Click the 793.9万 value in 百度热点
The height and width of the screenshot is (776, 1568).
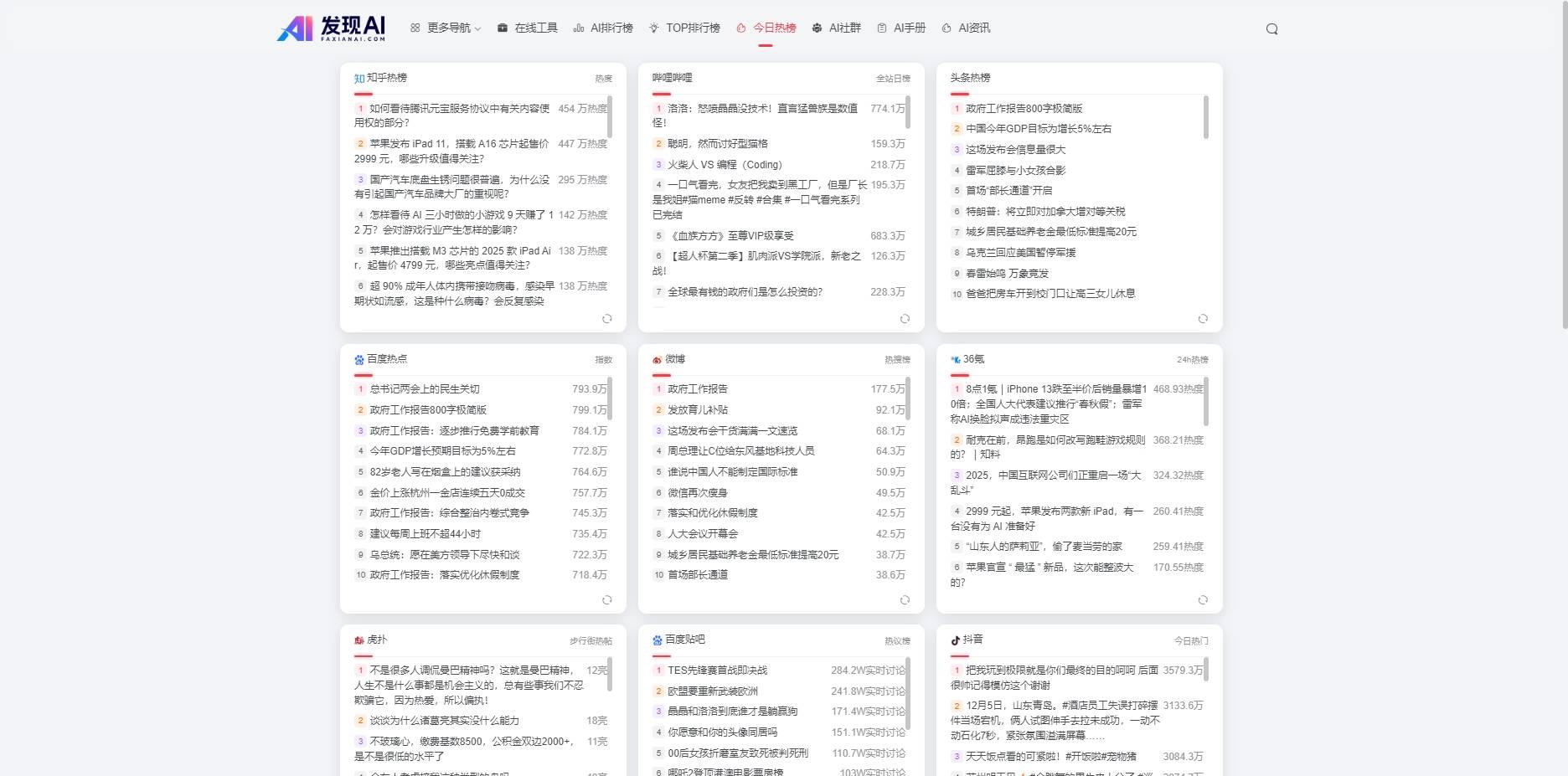tap(590, 389)
